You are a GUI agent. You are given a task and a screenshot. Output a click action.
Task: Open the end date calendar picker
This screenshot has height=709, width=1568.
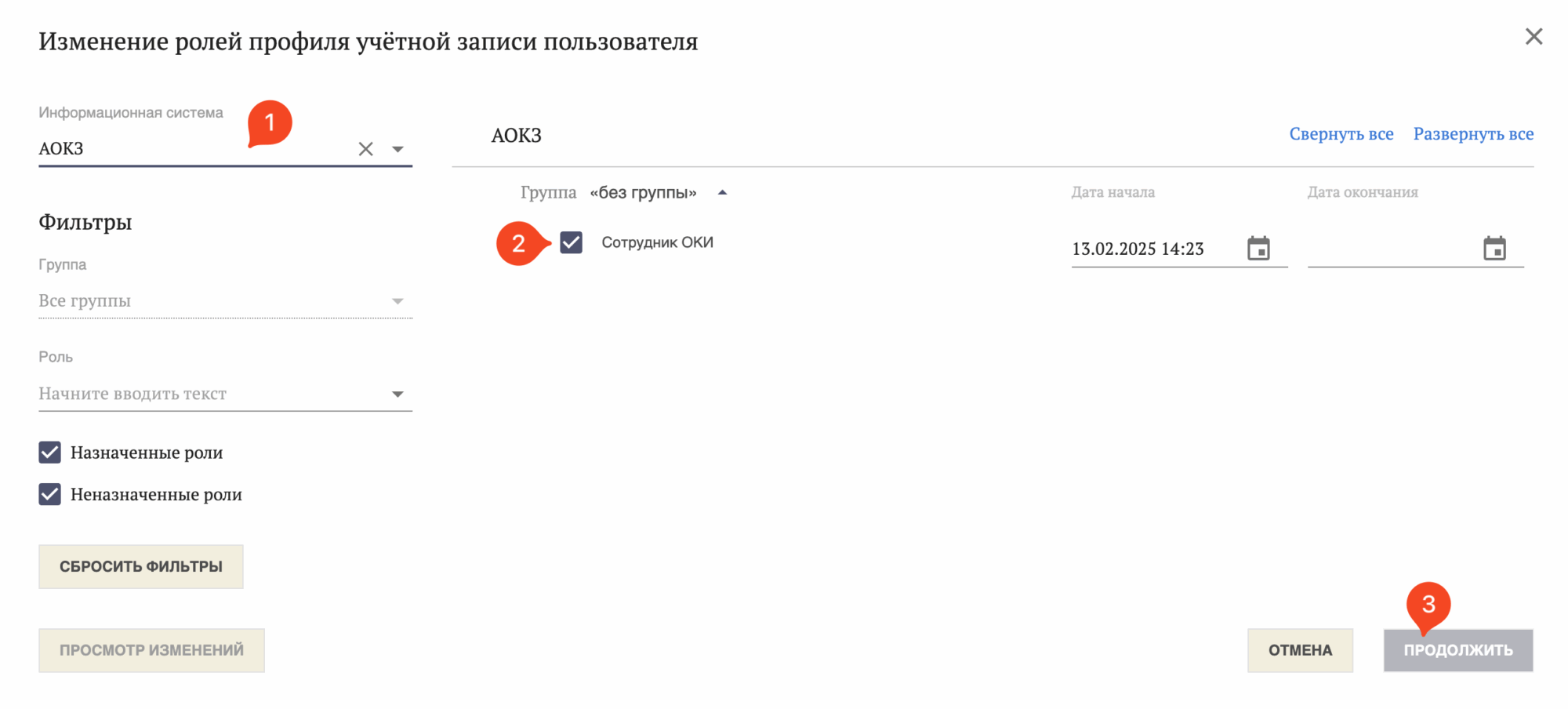click(1494, 249)
